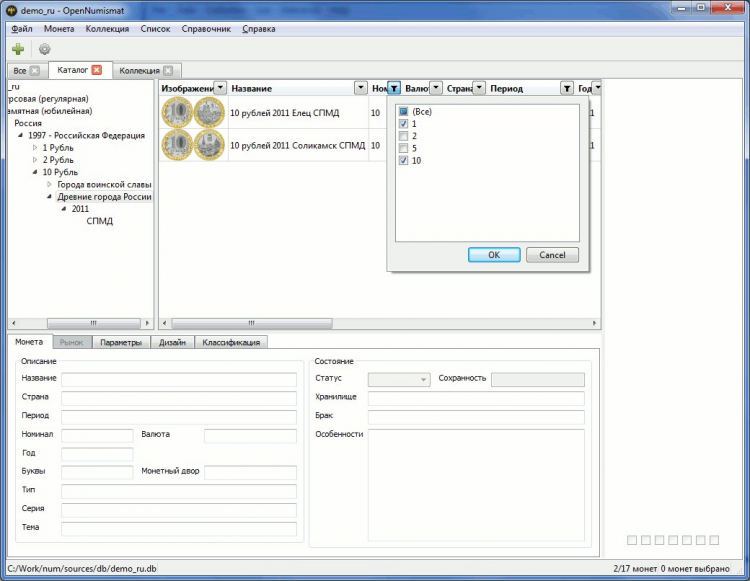Expand the 1 Рубль tree node
This screenshot has width=750, height=581.
click(35, 148)
